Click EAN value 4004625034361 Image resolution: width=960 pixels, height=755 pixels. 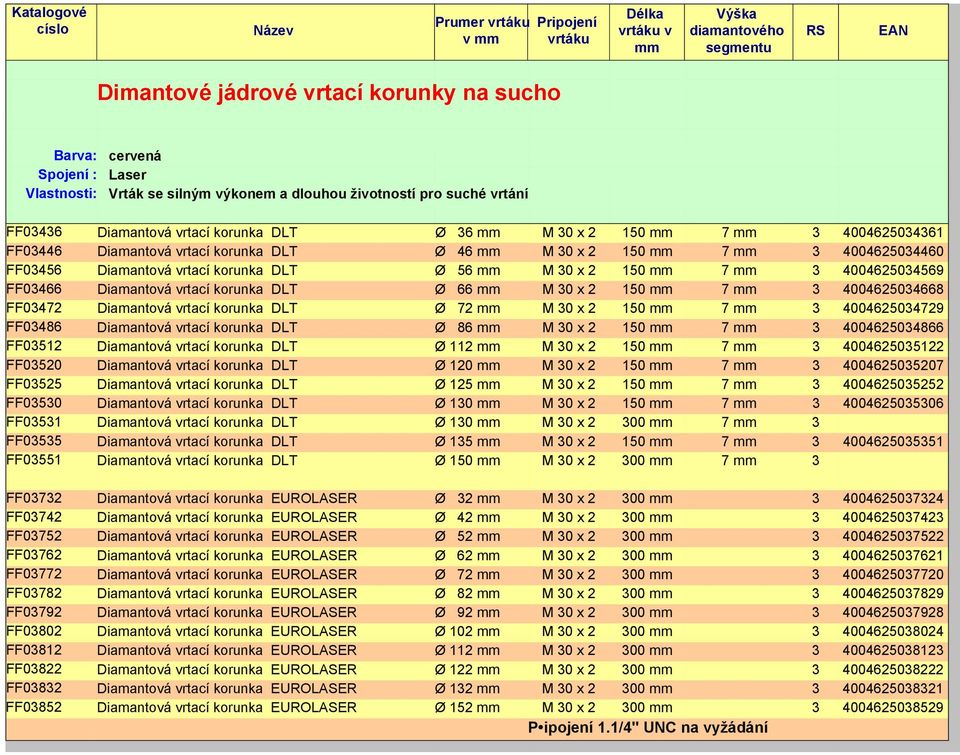893,233
